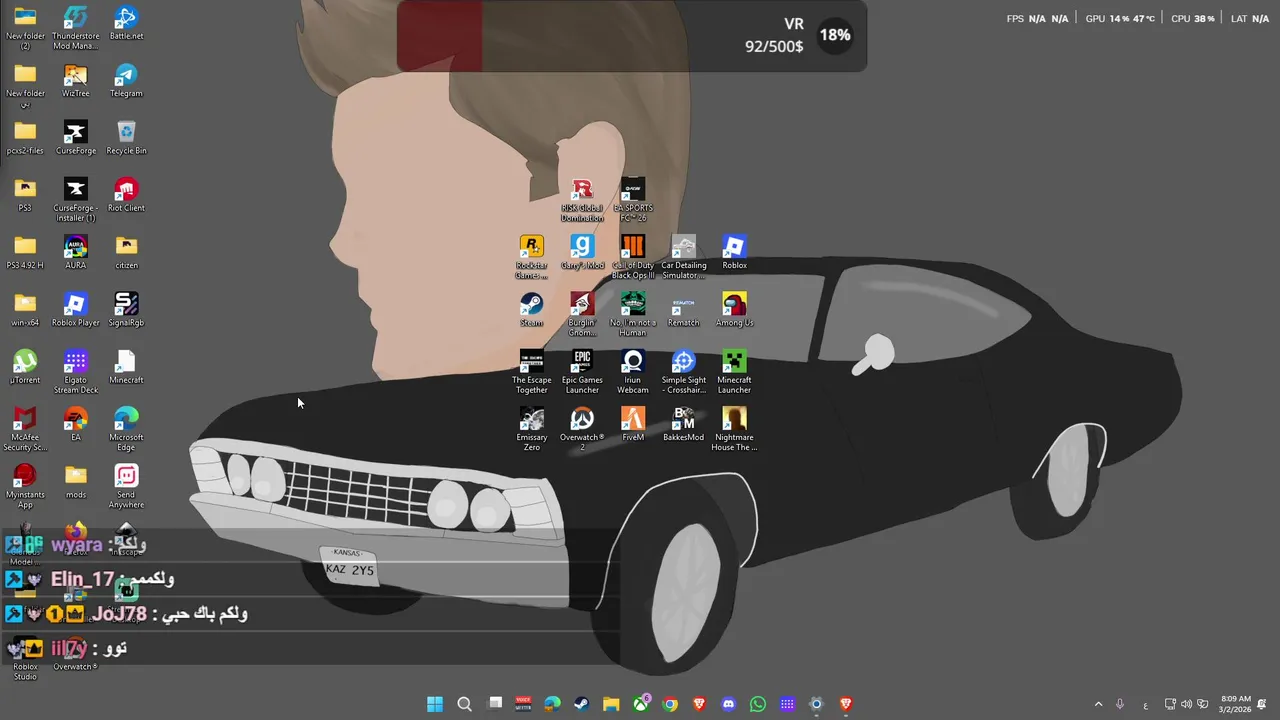Open No, I'm not a Human icon
Image resolution: width=1280 pixels, height=720 pixels.
[x=633, y=314]
